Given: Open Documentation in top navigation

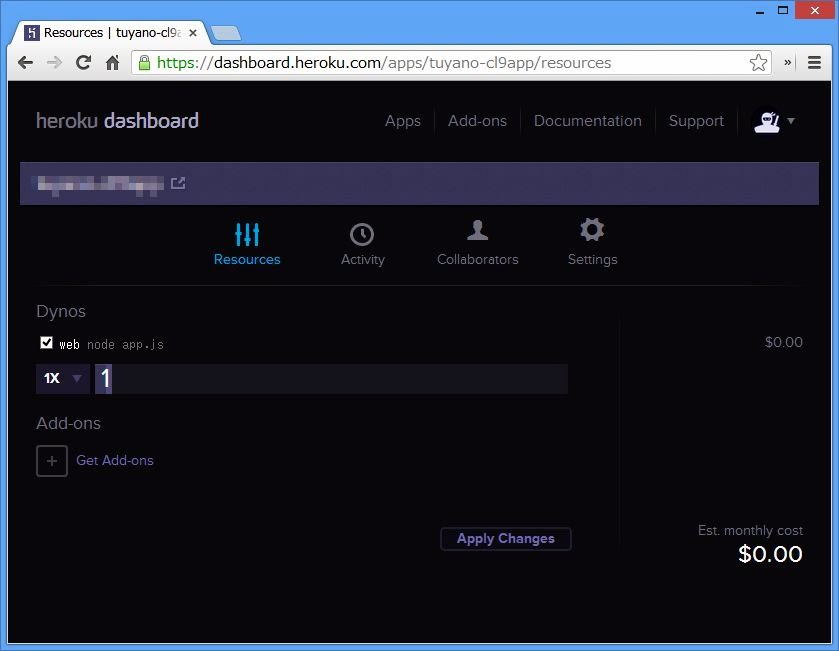Looking at the screenshot, I should 587,121.
